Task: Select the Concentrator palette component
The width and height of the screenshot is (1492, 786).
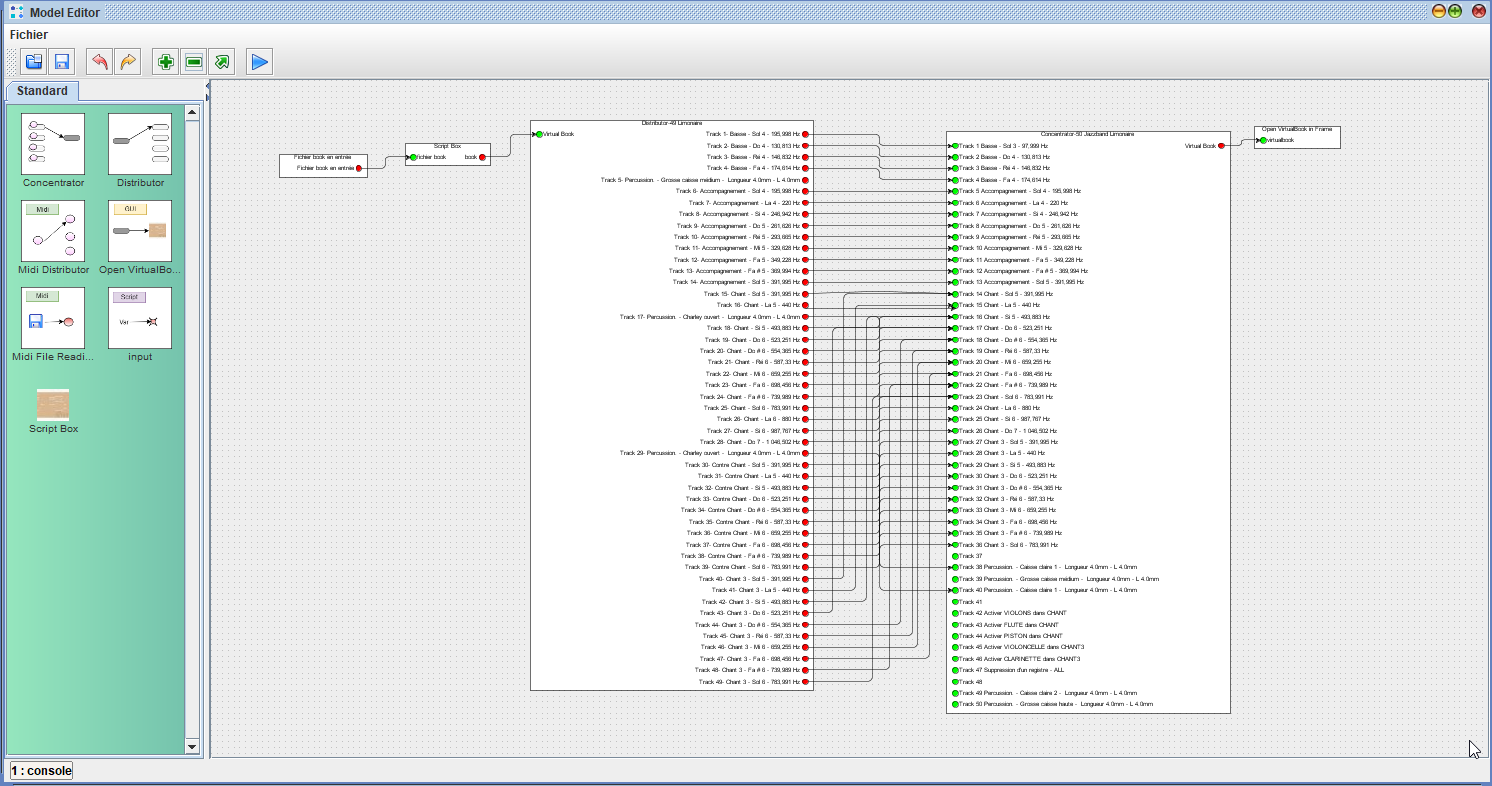Action: (53, 144)
